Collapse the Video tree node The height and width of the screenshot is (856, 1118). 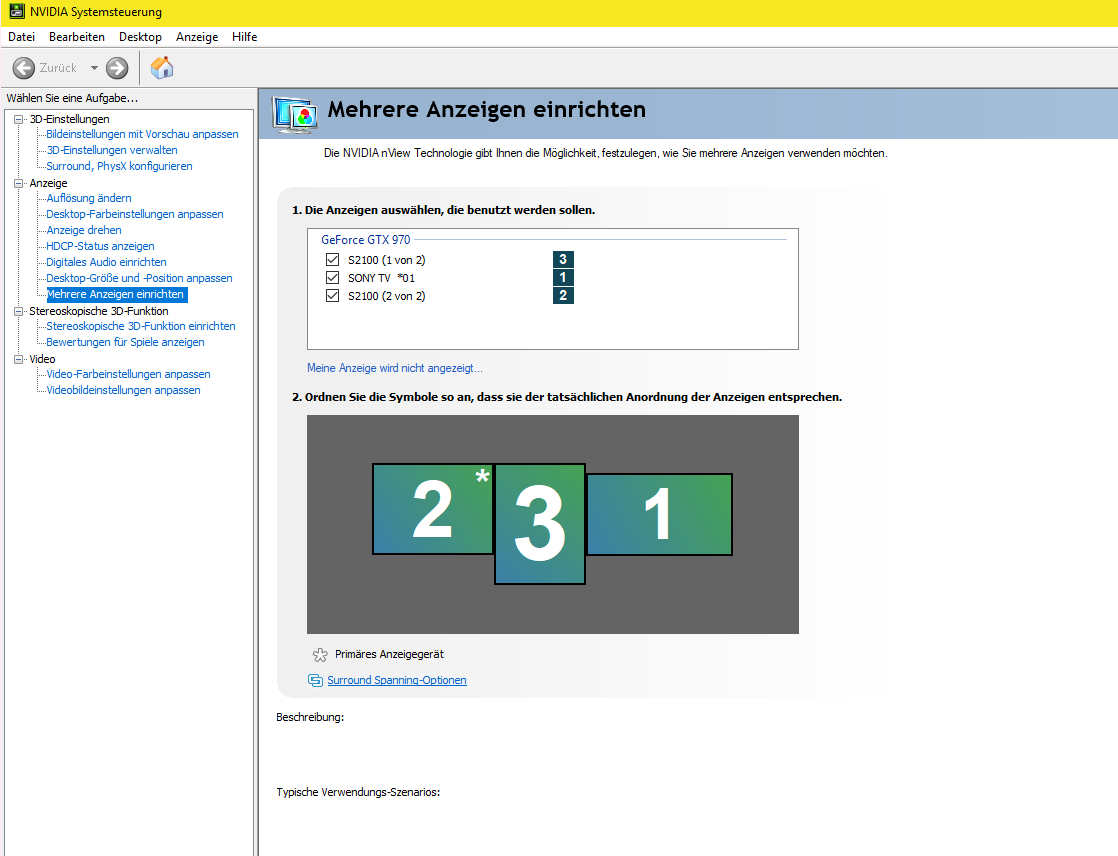tap(19, 359)
